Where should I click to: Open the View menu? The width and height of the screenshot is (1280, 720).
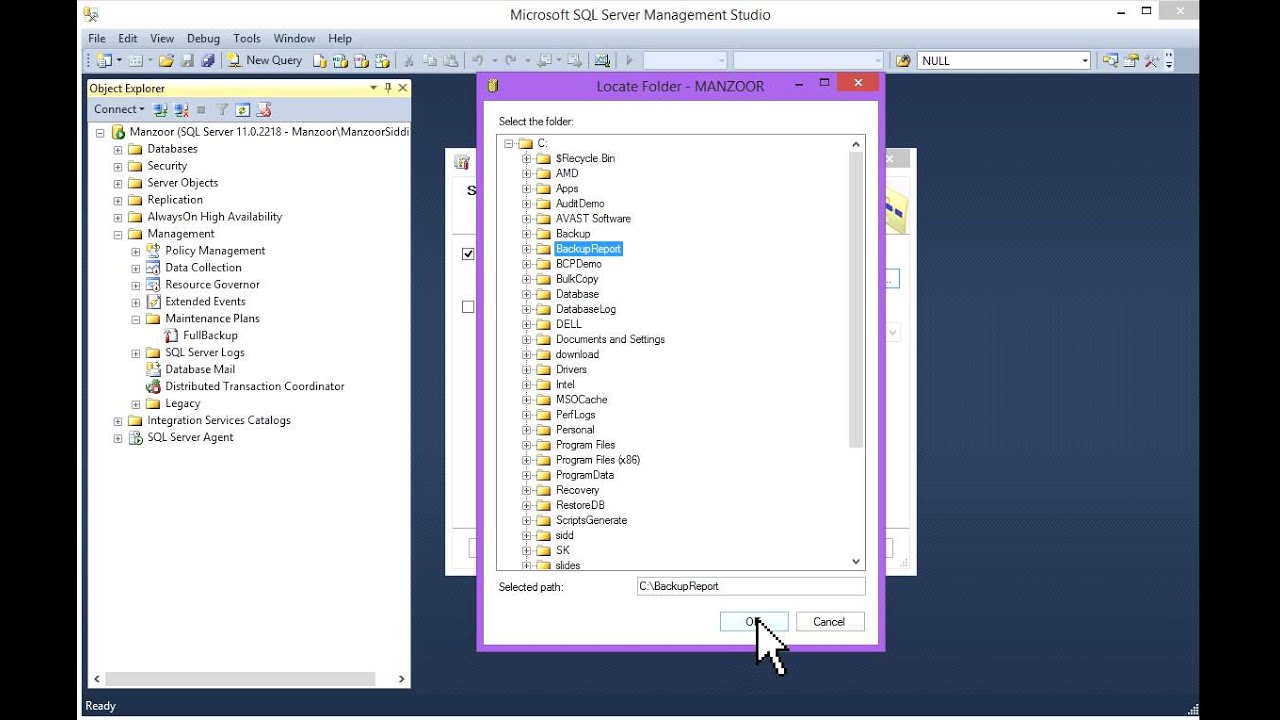coord(162,38)
